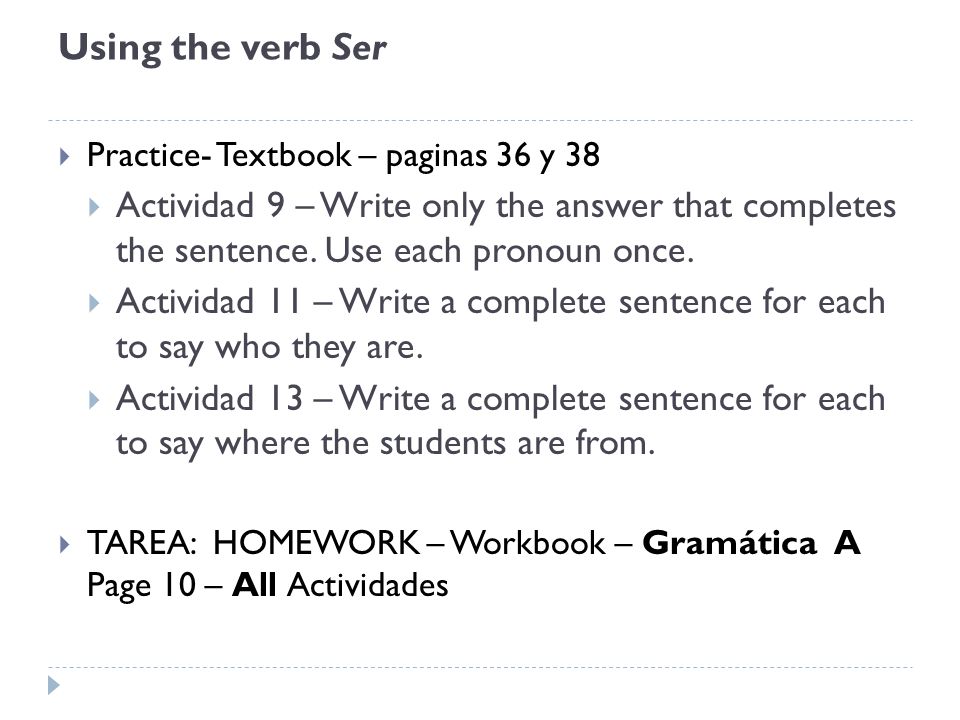Click the line Use each pronoun once
The image size is (960, 720).
tap(509, 251)
